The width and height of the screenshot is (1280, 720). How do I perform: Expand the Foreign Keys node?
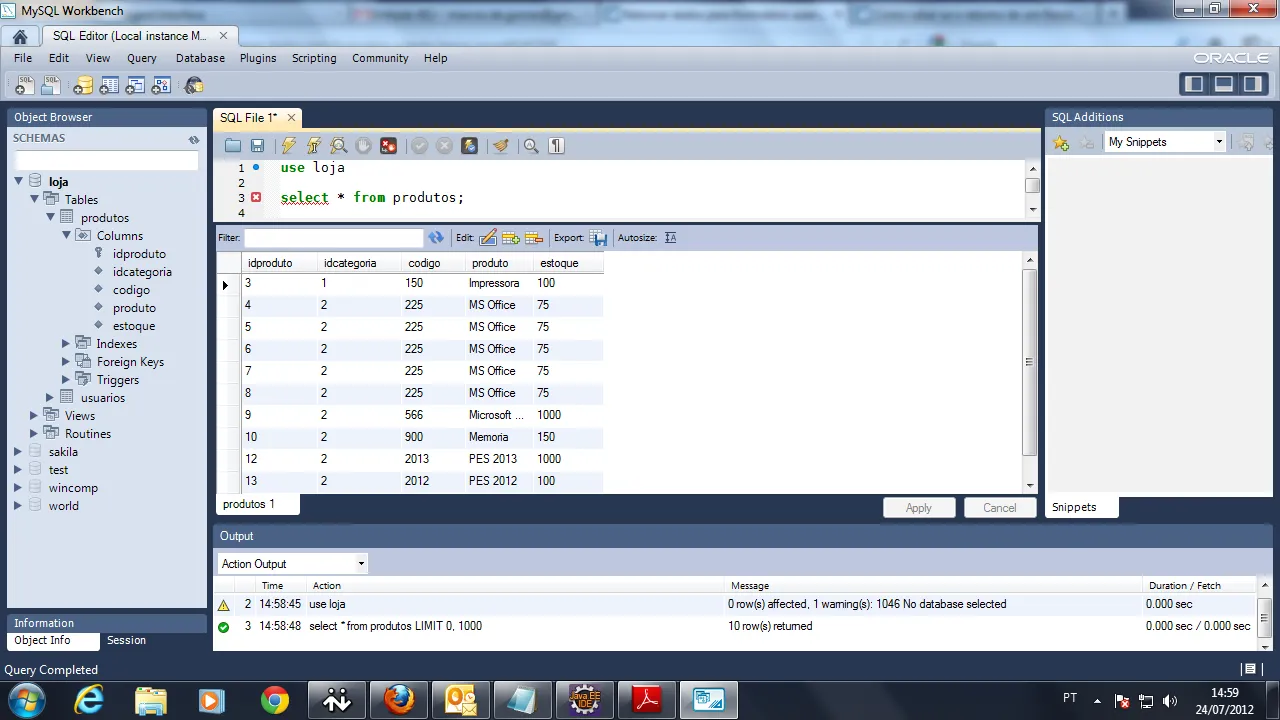(66, 362)
